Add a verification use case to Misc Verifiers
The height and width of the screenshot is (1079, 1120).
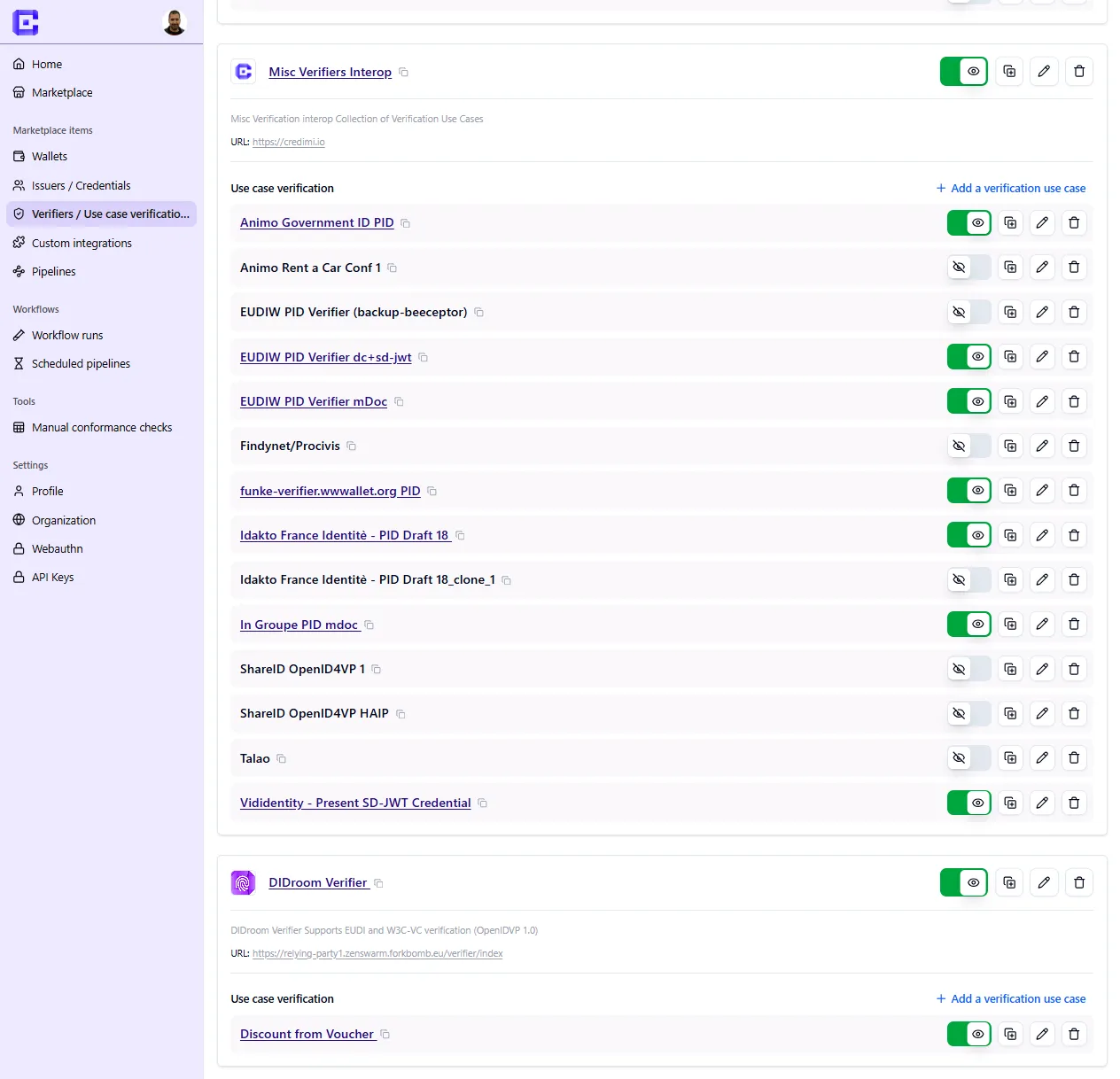coord(1011,188)
